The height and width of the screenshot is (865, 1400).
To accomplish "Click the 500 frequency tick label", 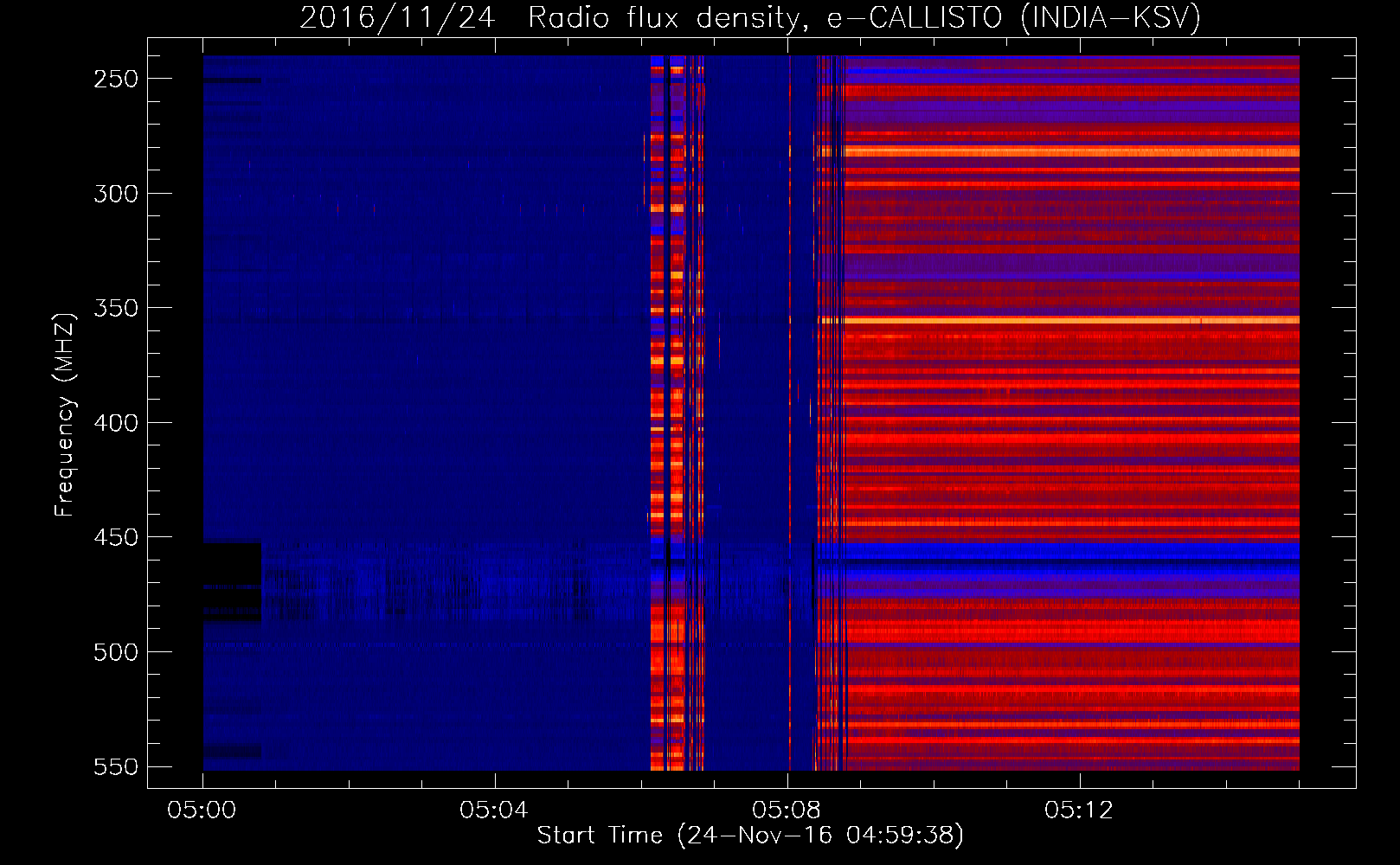I will pyautogui.click(x=116, y=652).
